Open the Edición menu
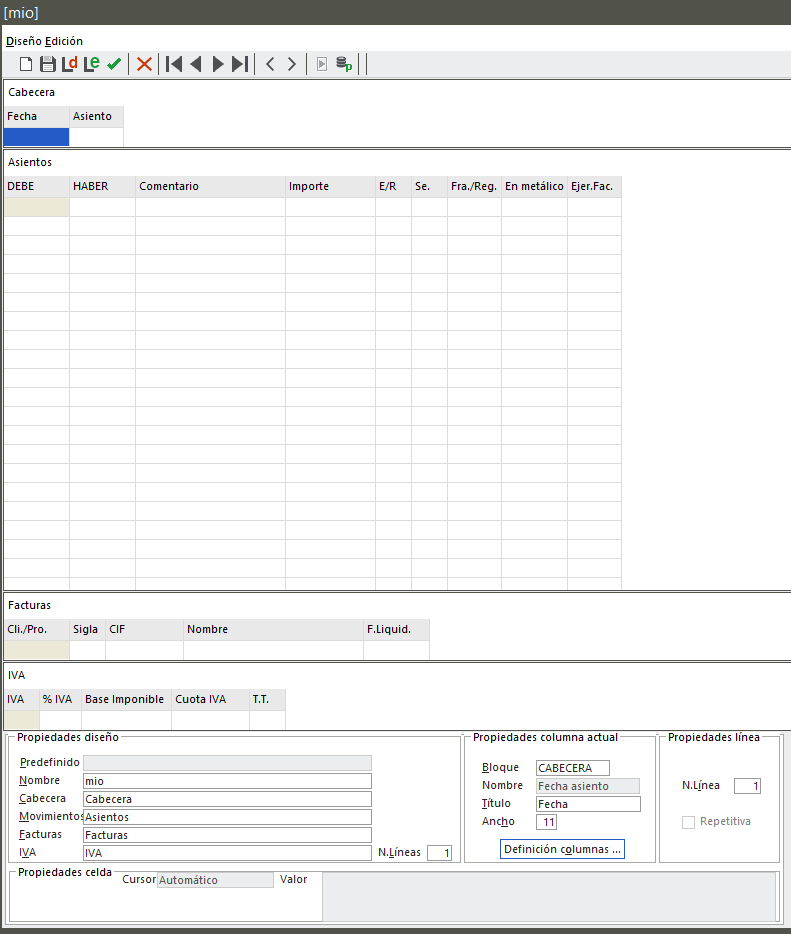This screenshot has height=934, width=791. click(x=64, y=41)
